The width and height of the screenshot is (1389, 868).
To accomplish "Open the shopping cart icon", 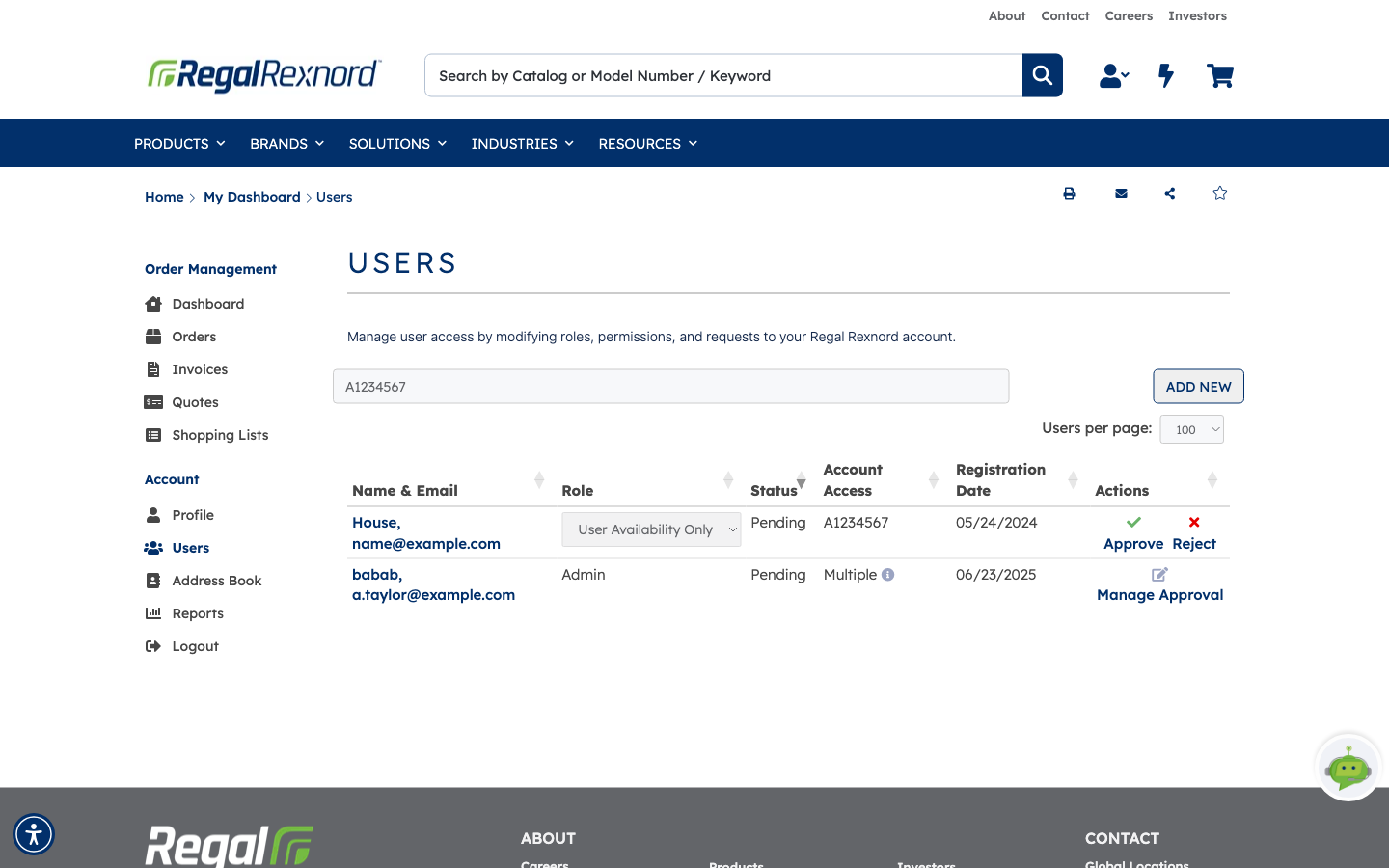I will click(x=1220, y=75).
